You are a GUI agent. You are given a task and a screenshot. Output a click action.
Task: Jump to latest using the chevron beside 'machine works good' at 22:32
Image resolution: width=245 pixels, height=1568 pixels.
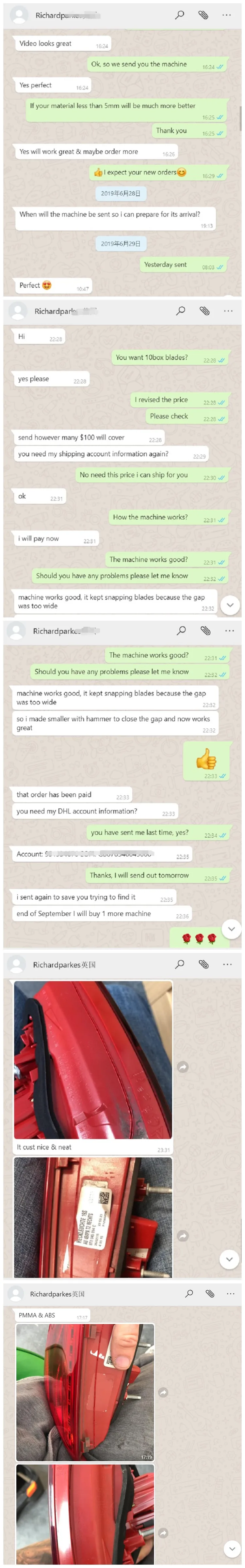[230, 605]
